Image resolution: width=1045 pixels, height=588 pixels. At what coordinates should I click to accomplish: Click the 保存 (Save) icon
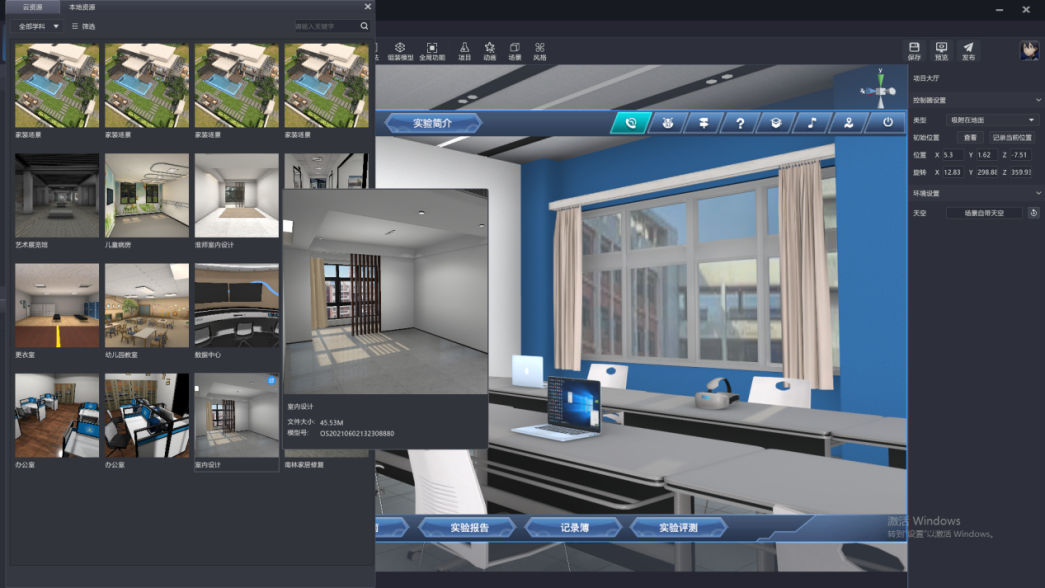click(x=914, y=50)
